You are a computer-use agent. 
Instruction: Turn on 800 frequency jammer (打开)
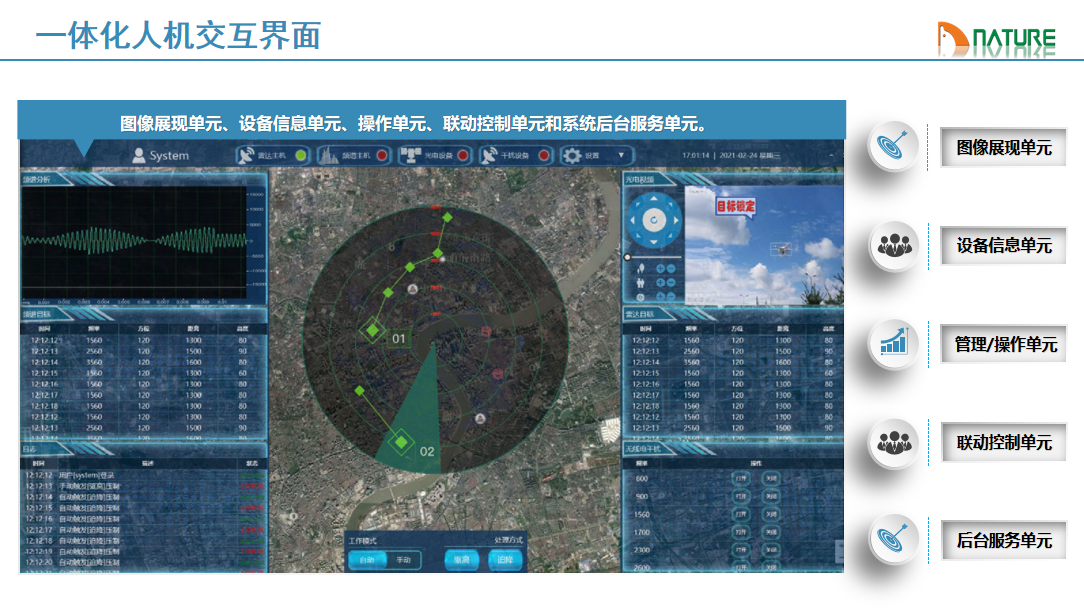pos(741,478)
